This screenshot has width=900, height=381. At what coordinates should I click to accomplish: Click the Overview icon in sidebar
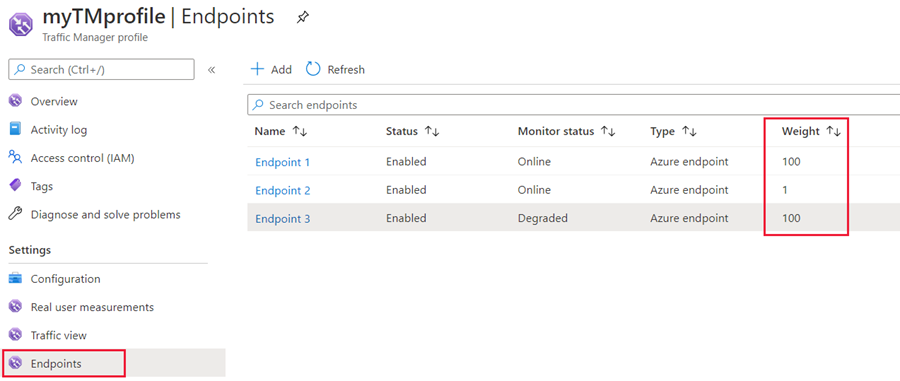[x=15, y=102]
